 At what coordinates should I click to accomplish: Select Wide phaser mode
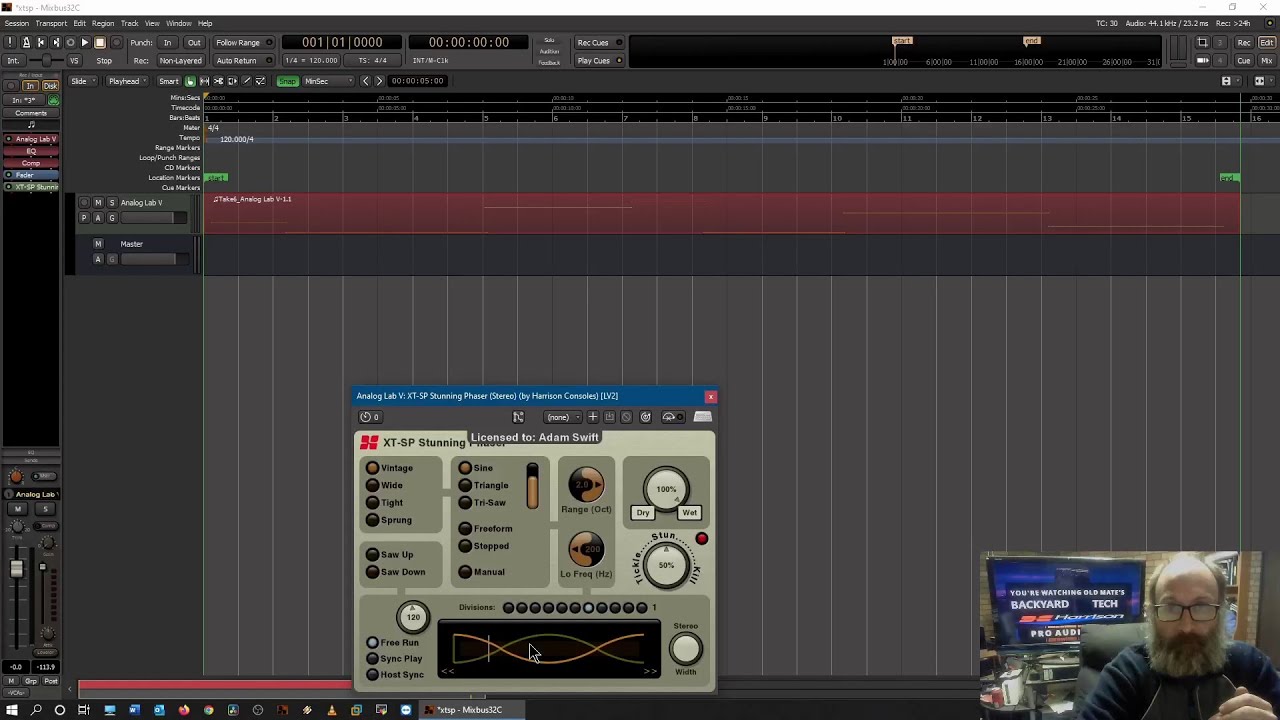tap(384, 485)
